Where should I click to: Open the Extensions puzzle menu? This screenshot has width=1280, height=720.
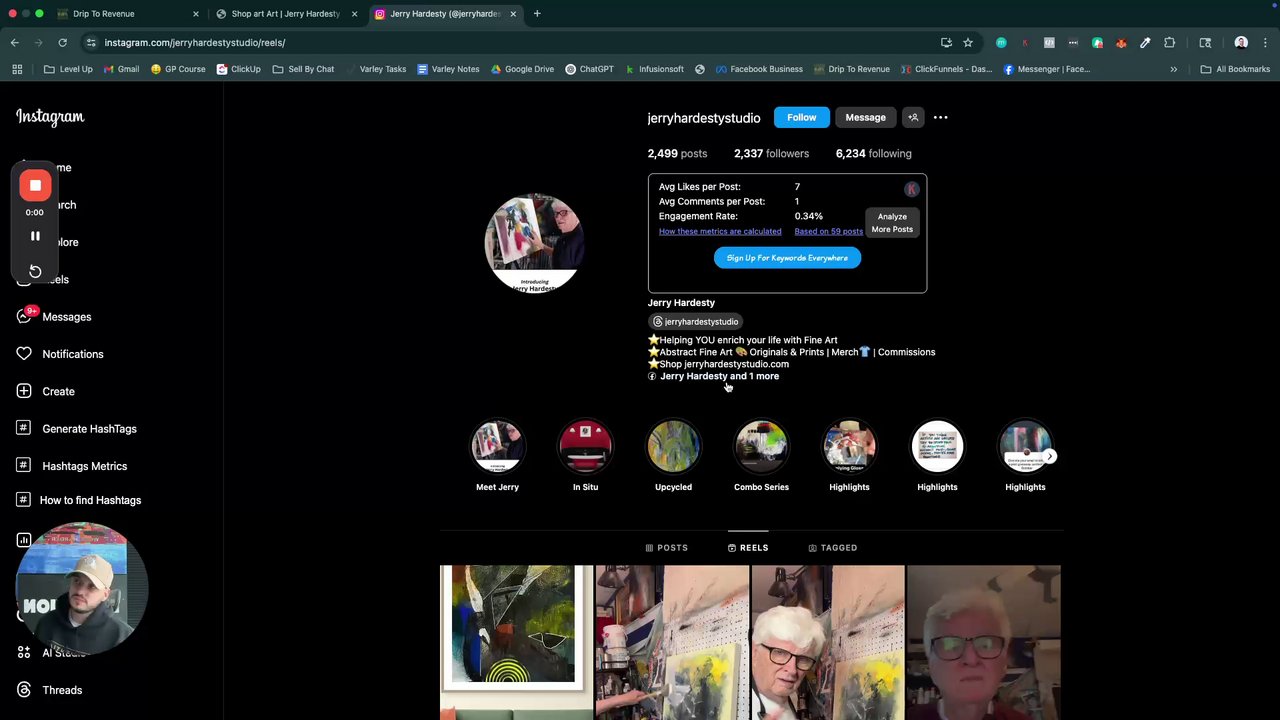(1169, 43)
